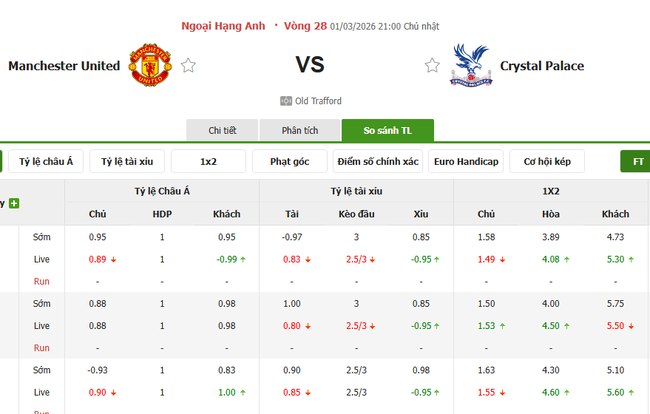Select the Euro Handicap filter
The image size is (650, 414).
[466, 162]
